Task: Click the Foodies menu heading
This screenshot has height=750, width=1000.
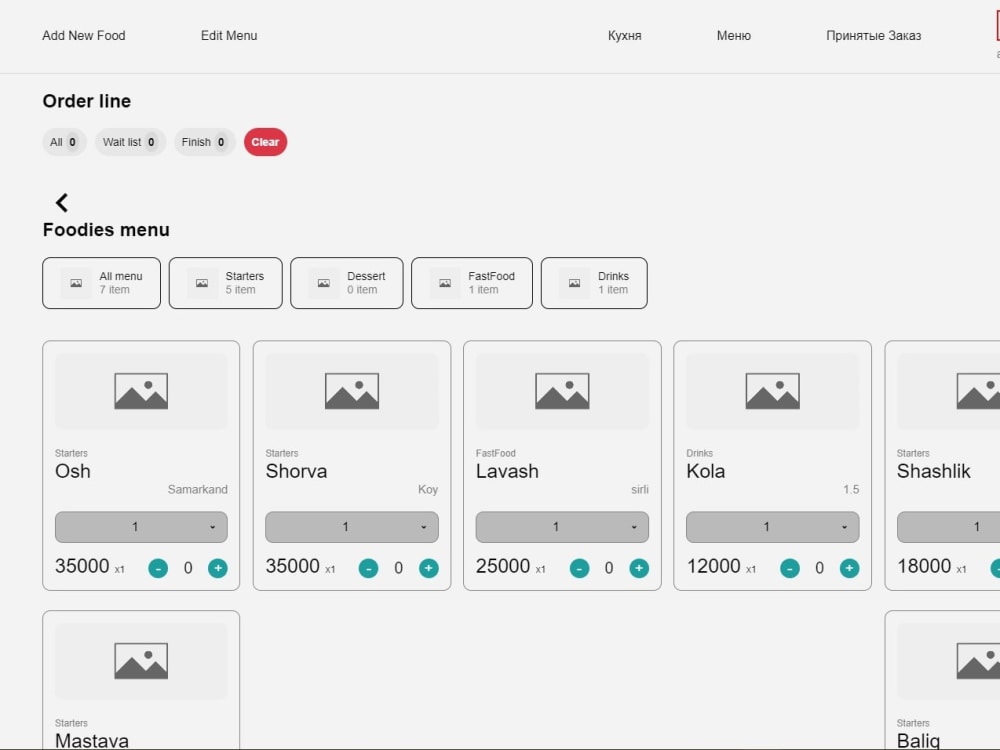Action: coord(106,230)
